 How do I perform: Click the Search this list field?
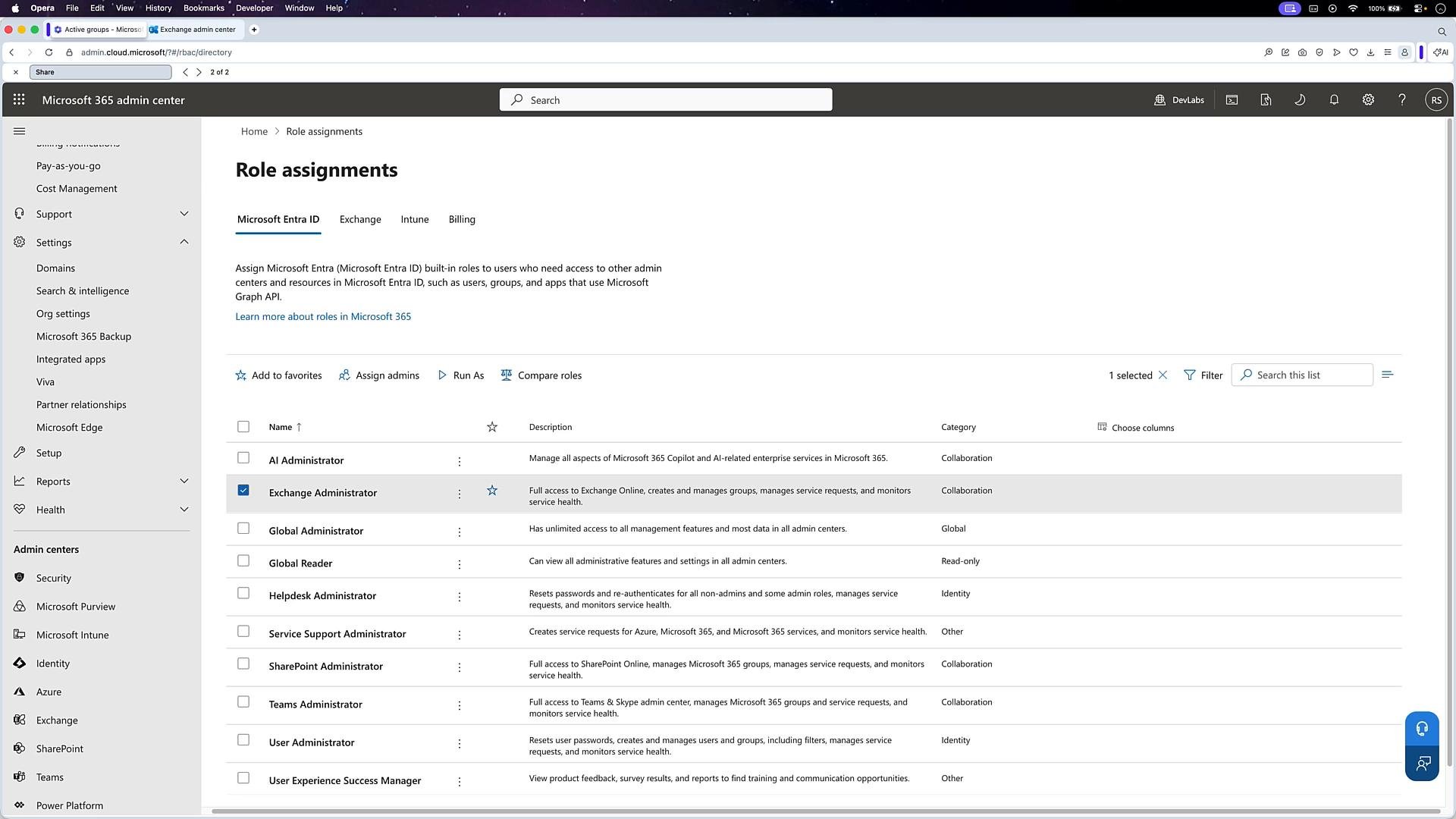click(x=1302, y=375)
